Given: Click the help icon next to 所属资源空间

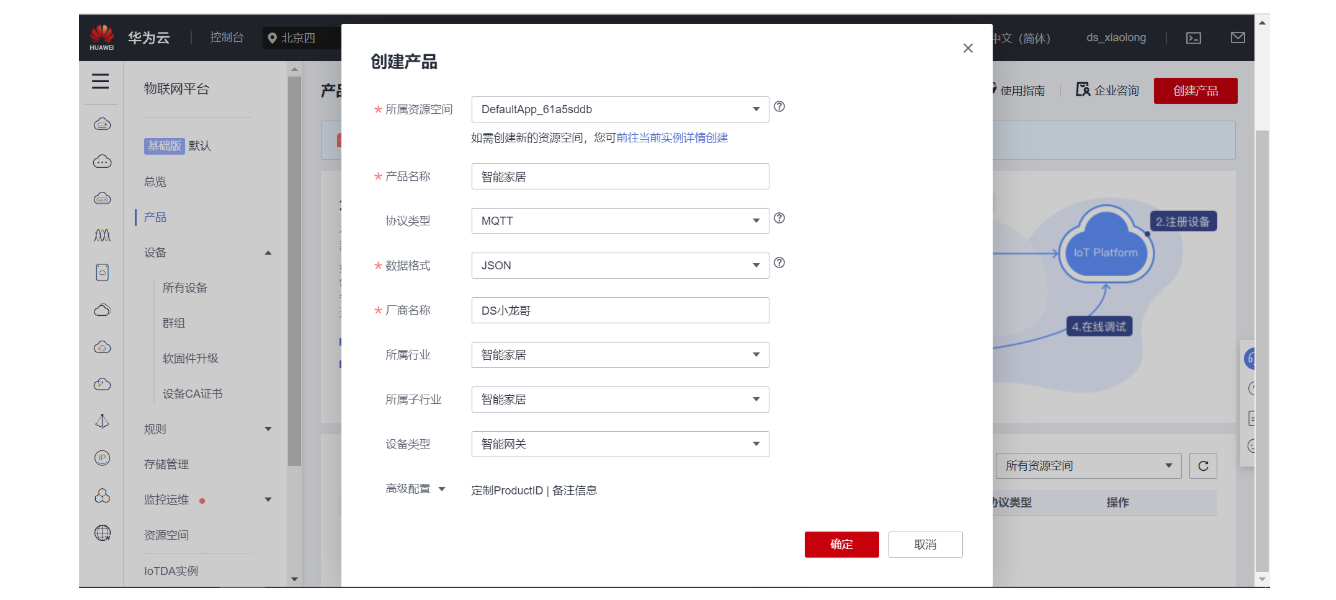Looking at the screenshot, I should click(779, 107).
